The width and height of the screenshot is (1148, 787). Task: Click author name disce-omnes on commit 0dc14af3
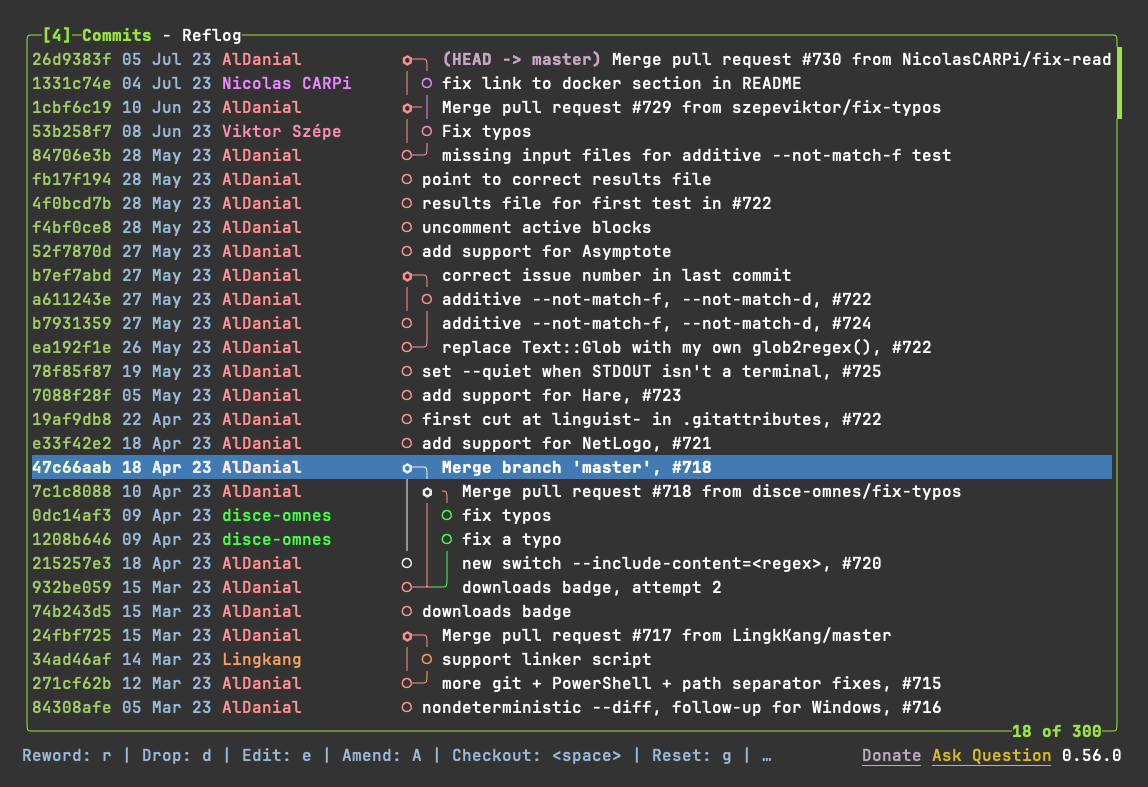click(277, 515)
